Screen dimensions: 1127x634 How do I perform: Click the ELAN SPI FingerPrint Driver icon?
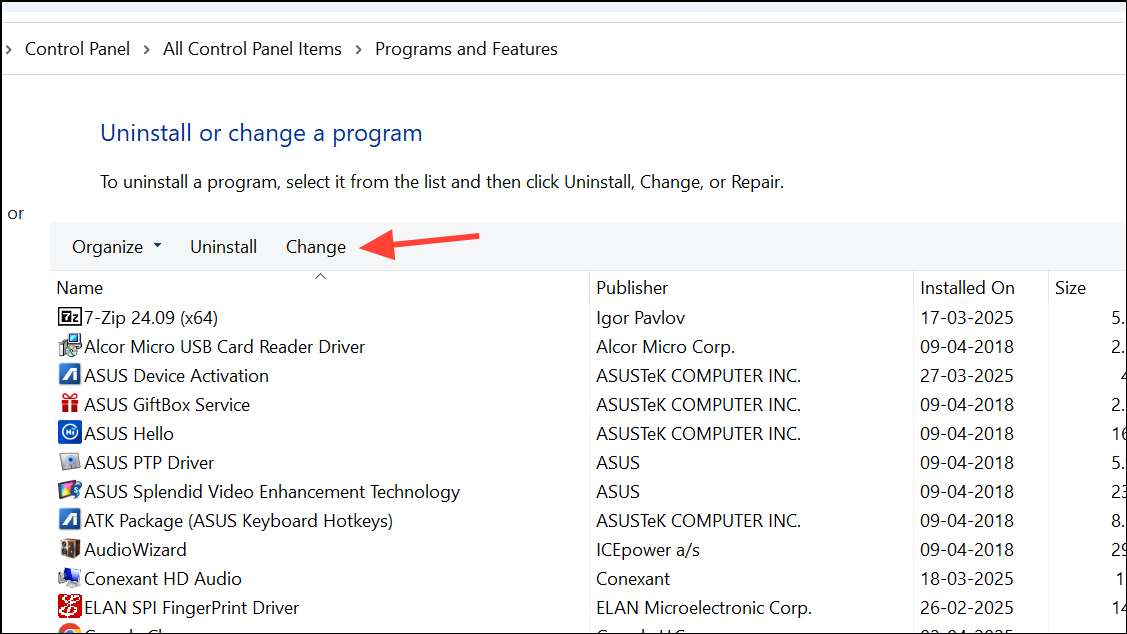click(70, 607)
